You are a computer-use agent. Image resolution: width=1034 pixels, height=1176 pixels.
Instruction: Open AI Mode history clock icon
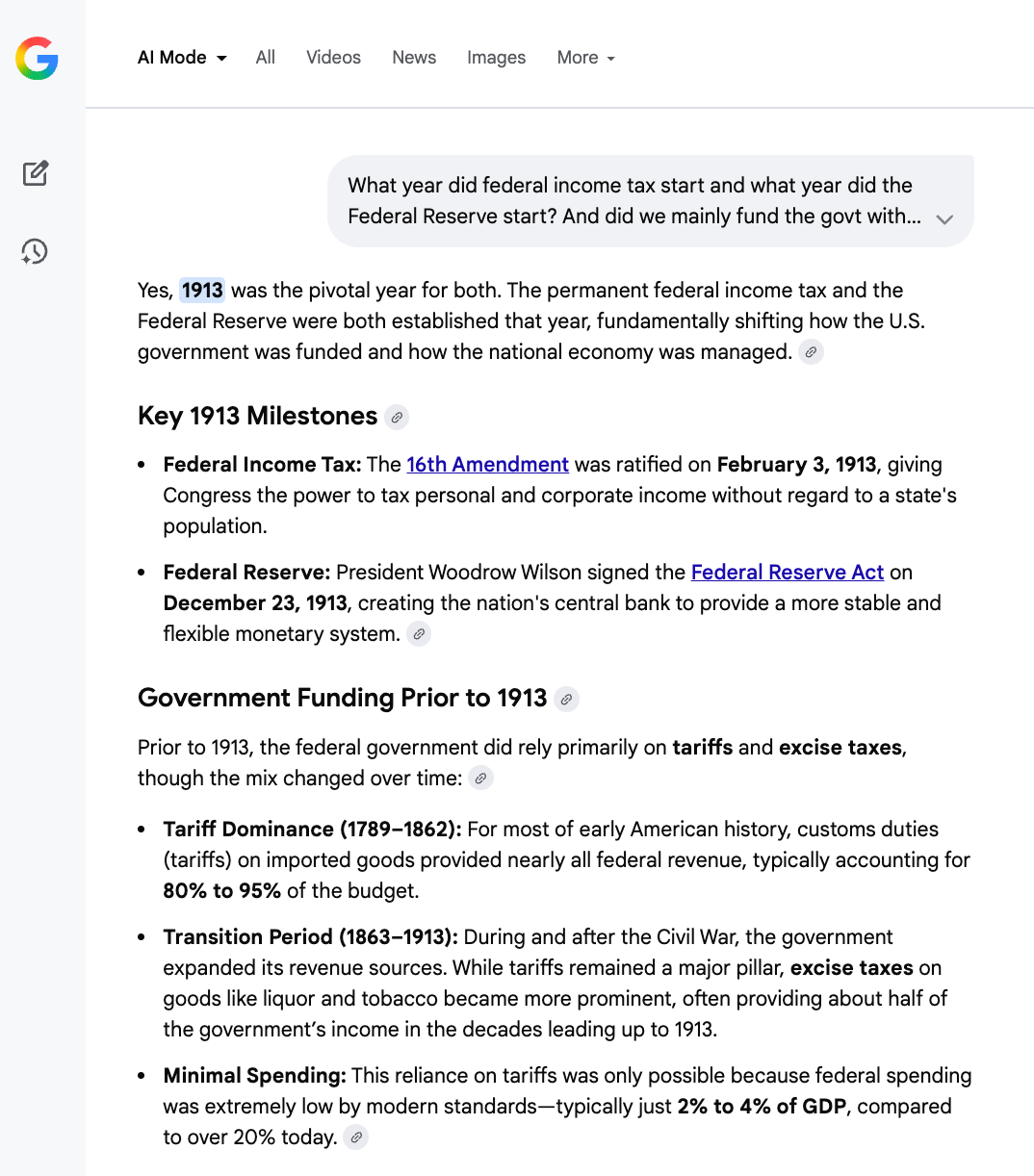(x=35, y=252)
